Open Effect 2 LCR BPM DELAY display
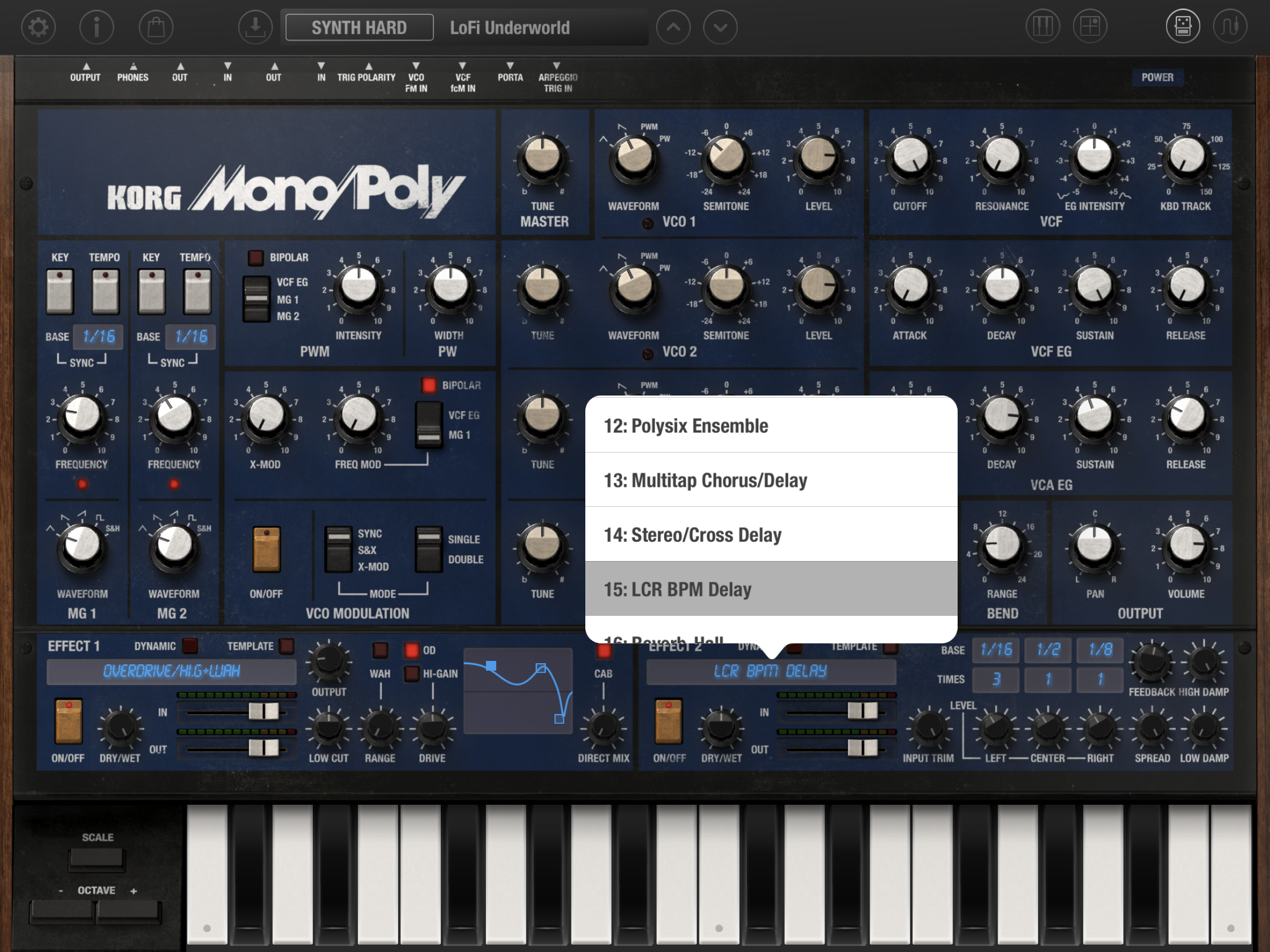 [770, 671]
